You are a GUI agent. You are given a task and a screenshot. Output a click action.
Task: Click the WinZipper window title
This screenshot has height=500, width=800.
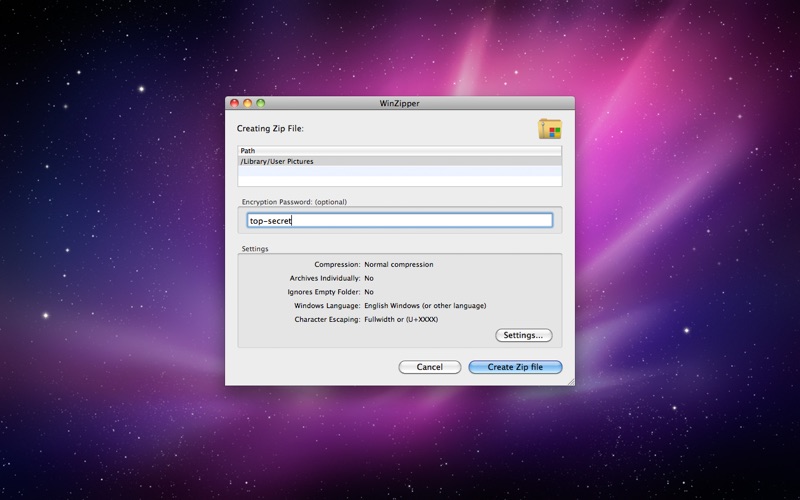pos(399,103)
